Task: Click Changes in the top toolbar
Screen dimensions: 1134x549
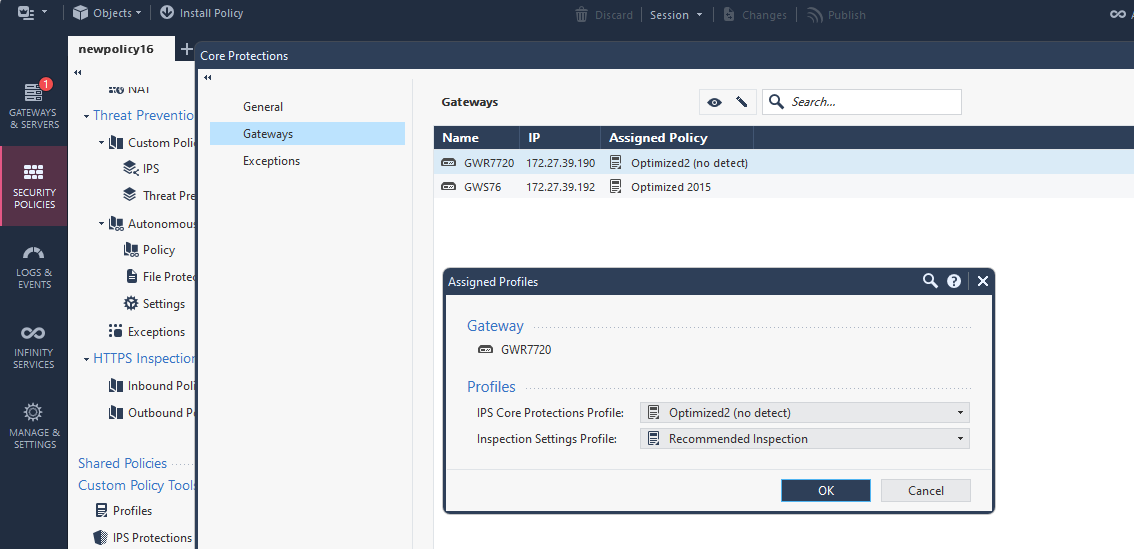Action: 754,14
